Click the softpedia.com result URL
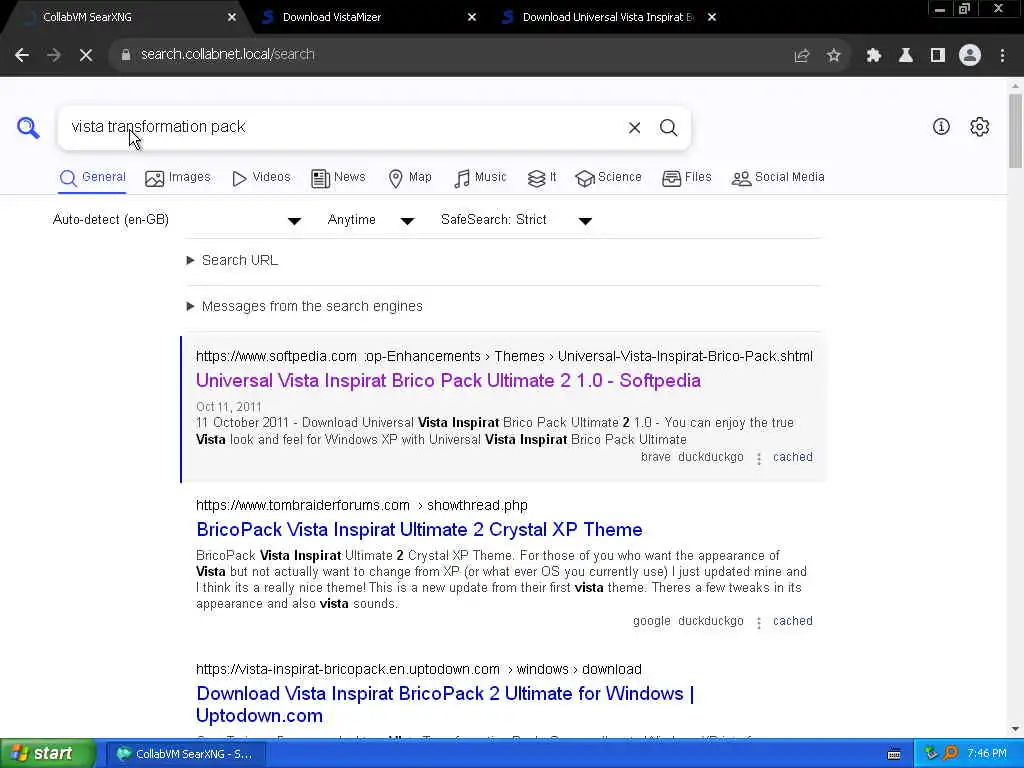 (504, 357)
